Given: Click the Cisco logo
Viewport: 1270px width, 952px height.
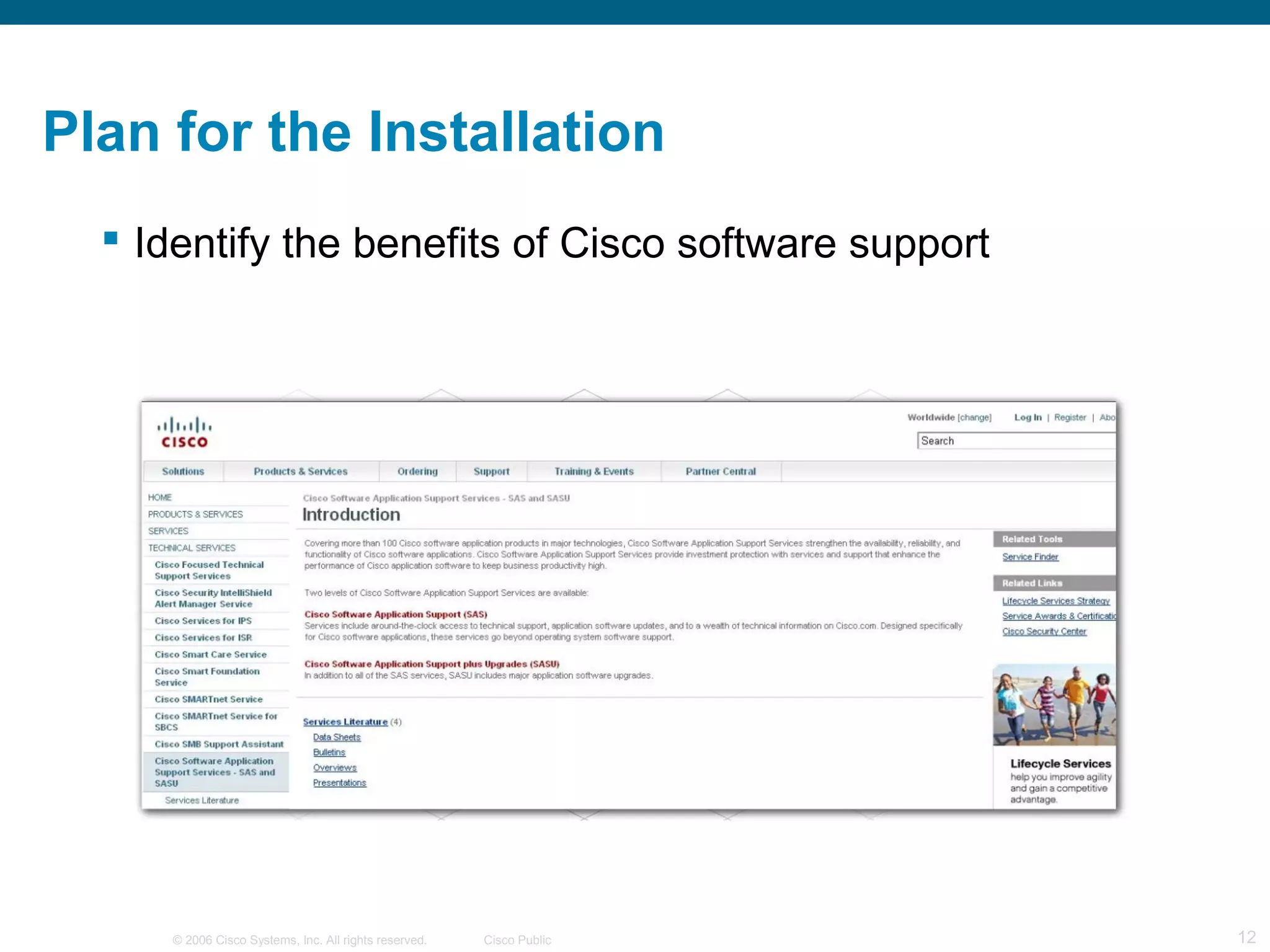Looking at the screenshot, I should (x=184, y=433).
